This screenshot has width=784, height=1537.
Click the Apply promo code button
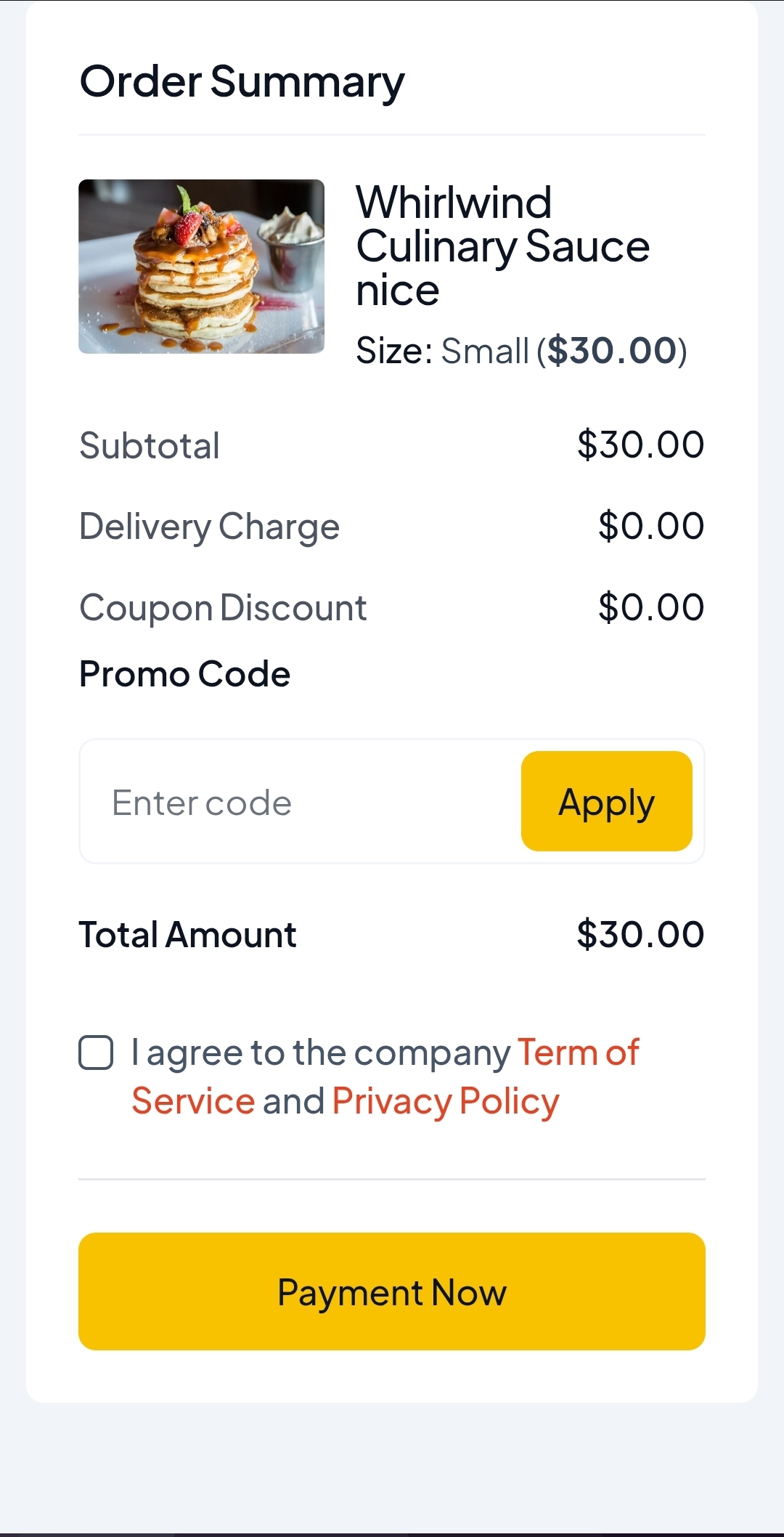coord(607,801)
